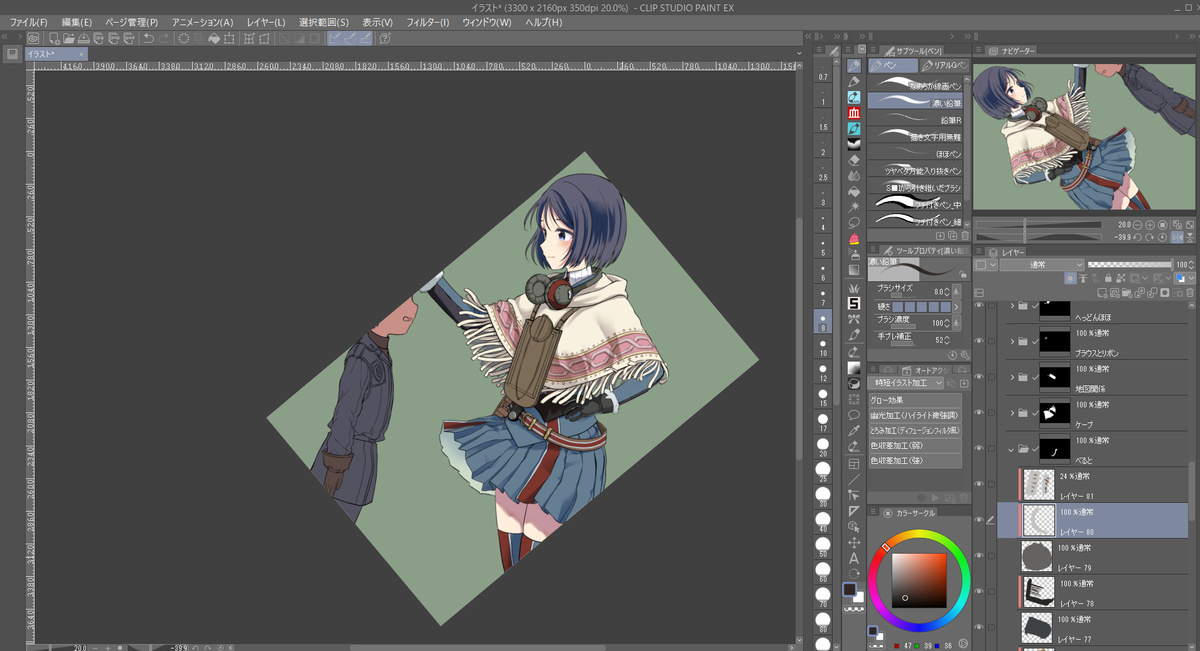Screen dimensions: 1200x651
Task: Create new raster layer icon in Layer panel
Action: (x=1102, y=293)
